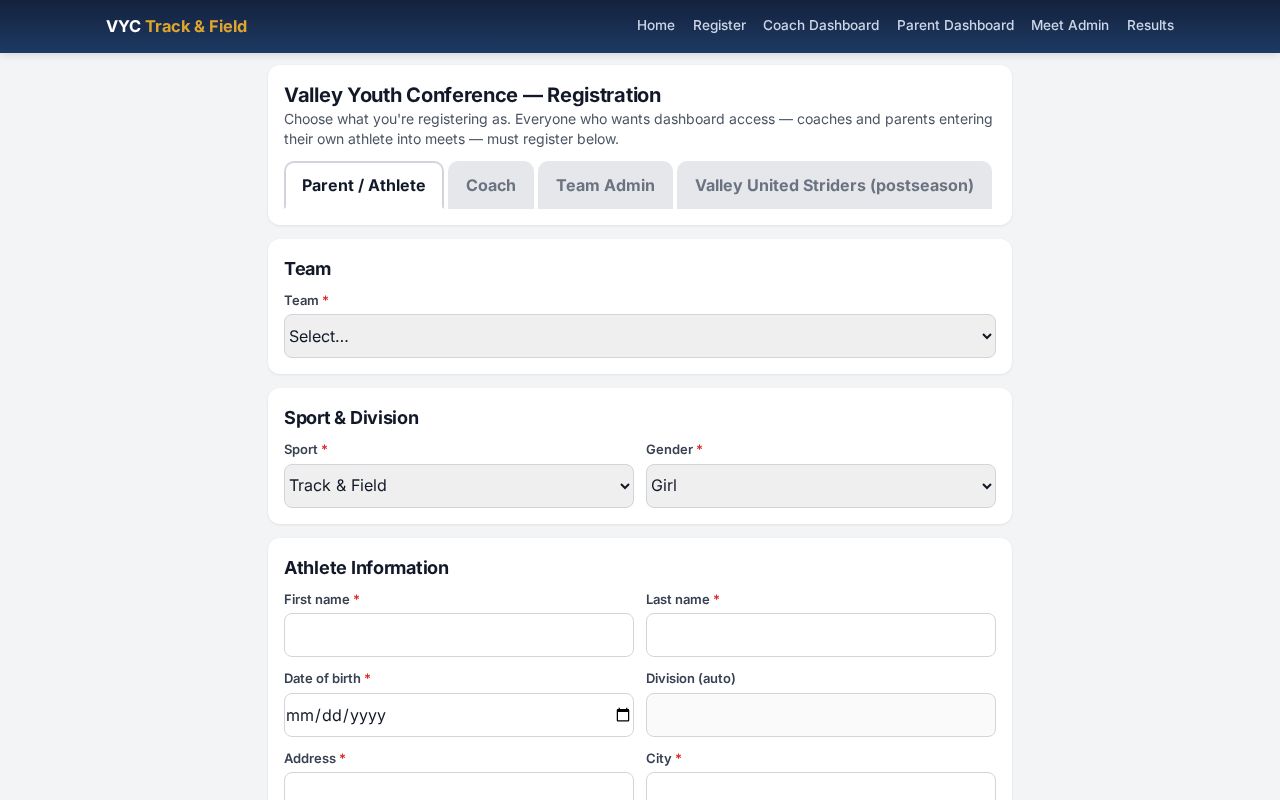Select the Team Admin tab
Screen dimensions: 1280x800
coord(605,185)
